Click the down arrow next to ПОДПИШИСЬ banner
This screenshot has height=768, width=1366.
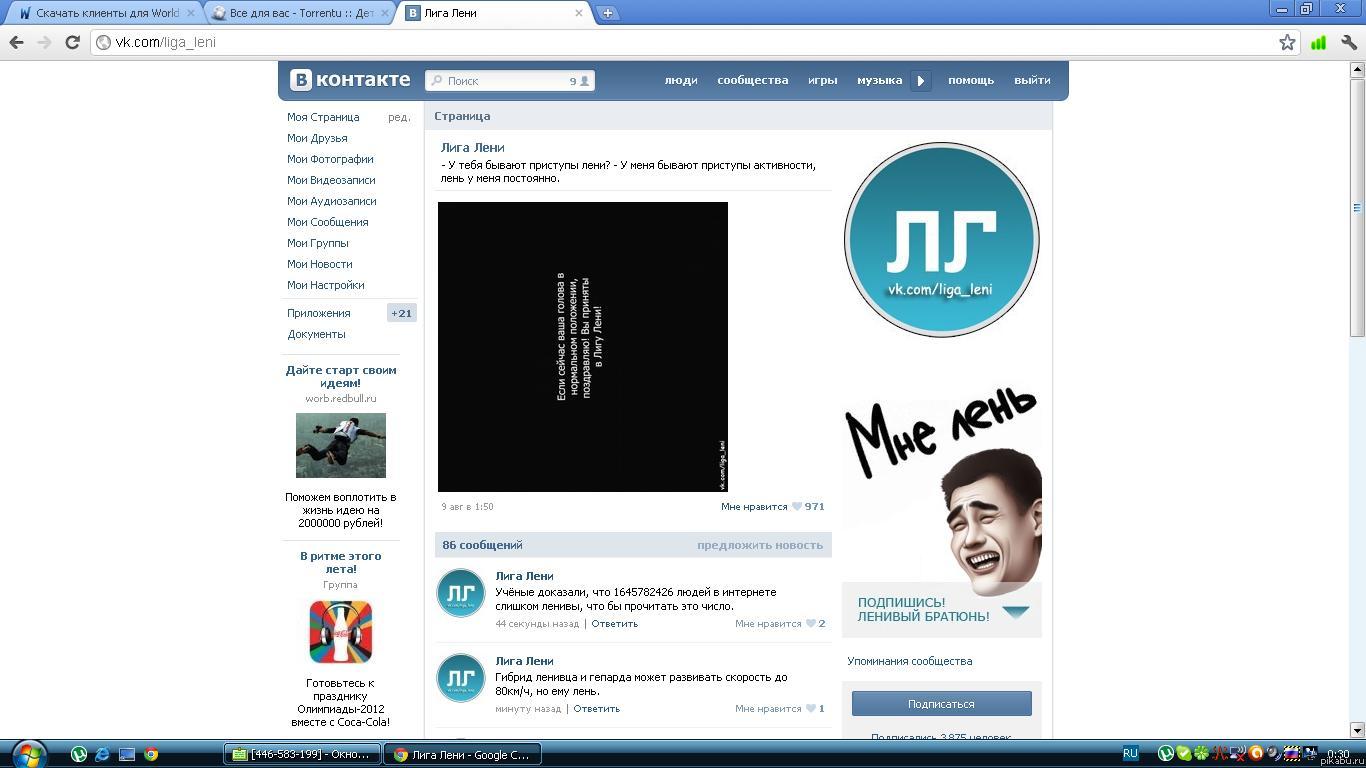point(1015,612)
